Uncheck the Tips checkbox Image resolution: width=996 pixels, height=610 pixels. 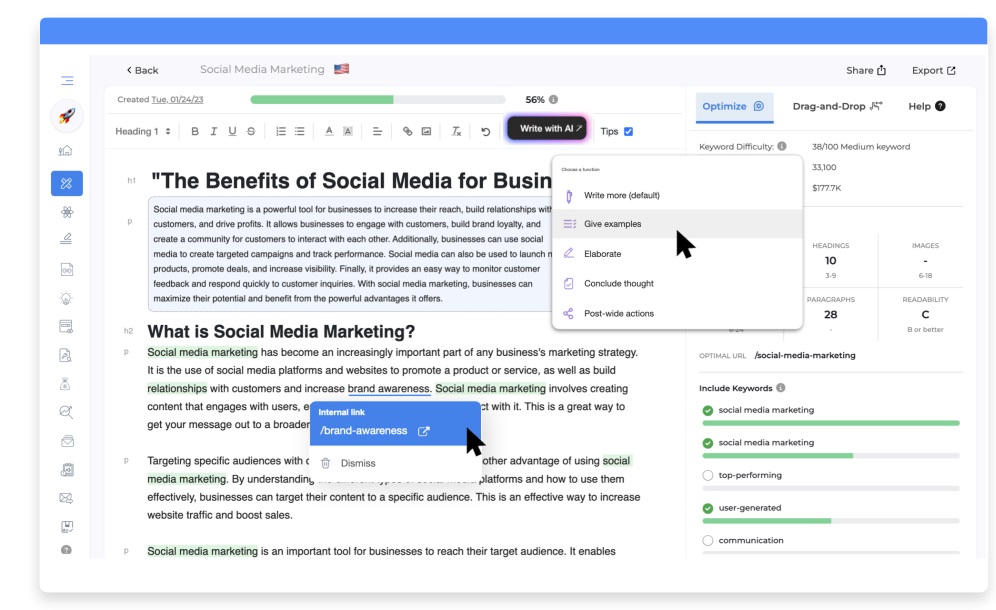pos(628,131)
